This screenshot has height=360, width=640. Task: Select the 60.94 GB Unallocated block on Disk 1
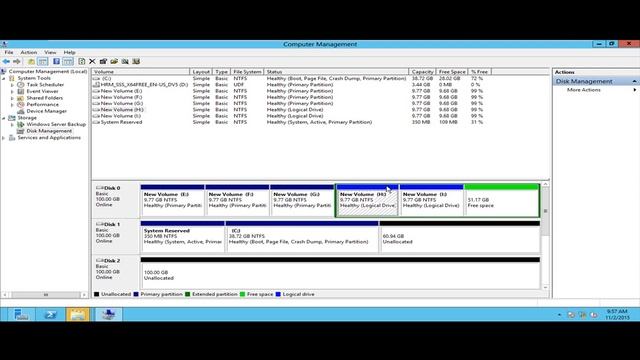point(460,236)
